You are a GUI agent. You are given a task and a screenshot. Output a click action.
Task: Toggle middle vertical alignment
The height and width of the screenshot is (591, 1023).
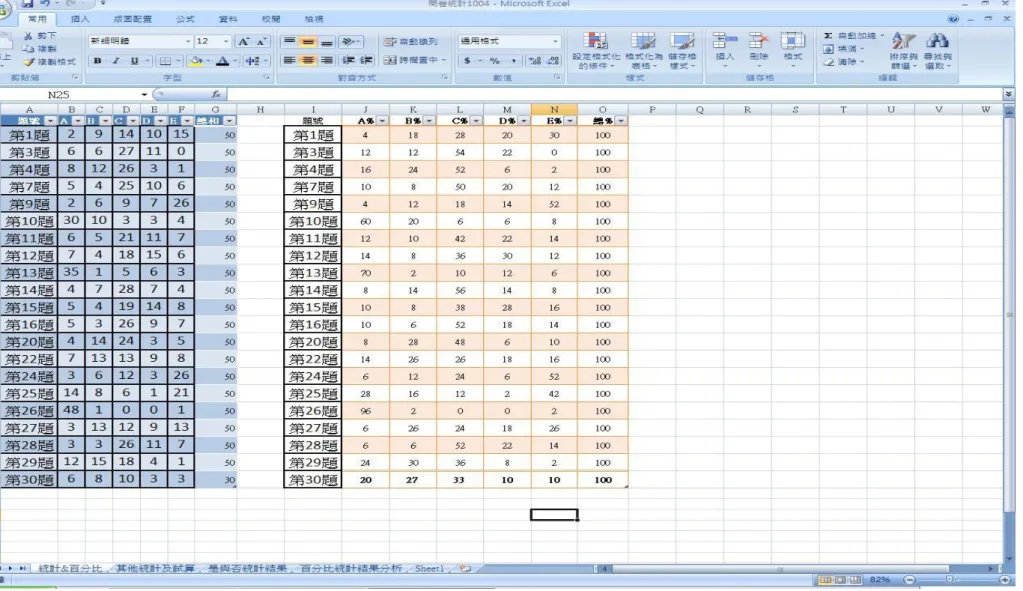308,41
